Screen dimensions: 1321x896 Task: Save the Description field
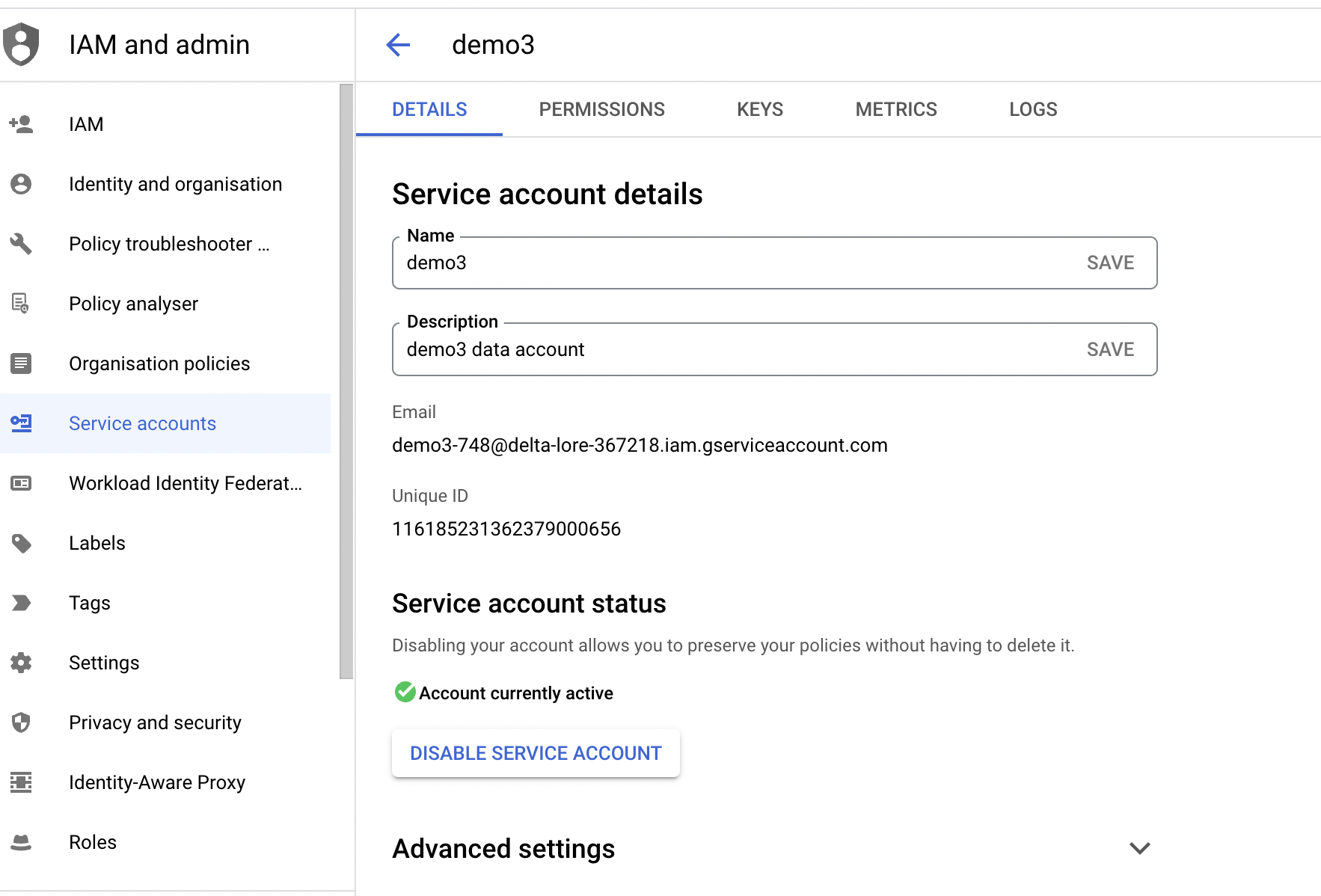pyautogui.click(x=1110, y=349)
